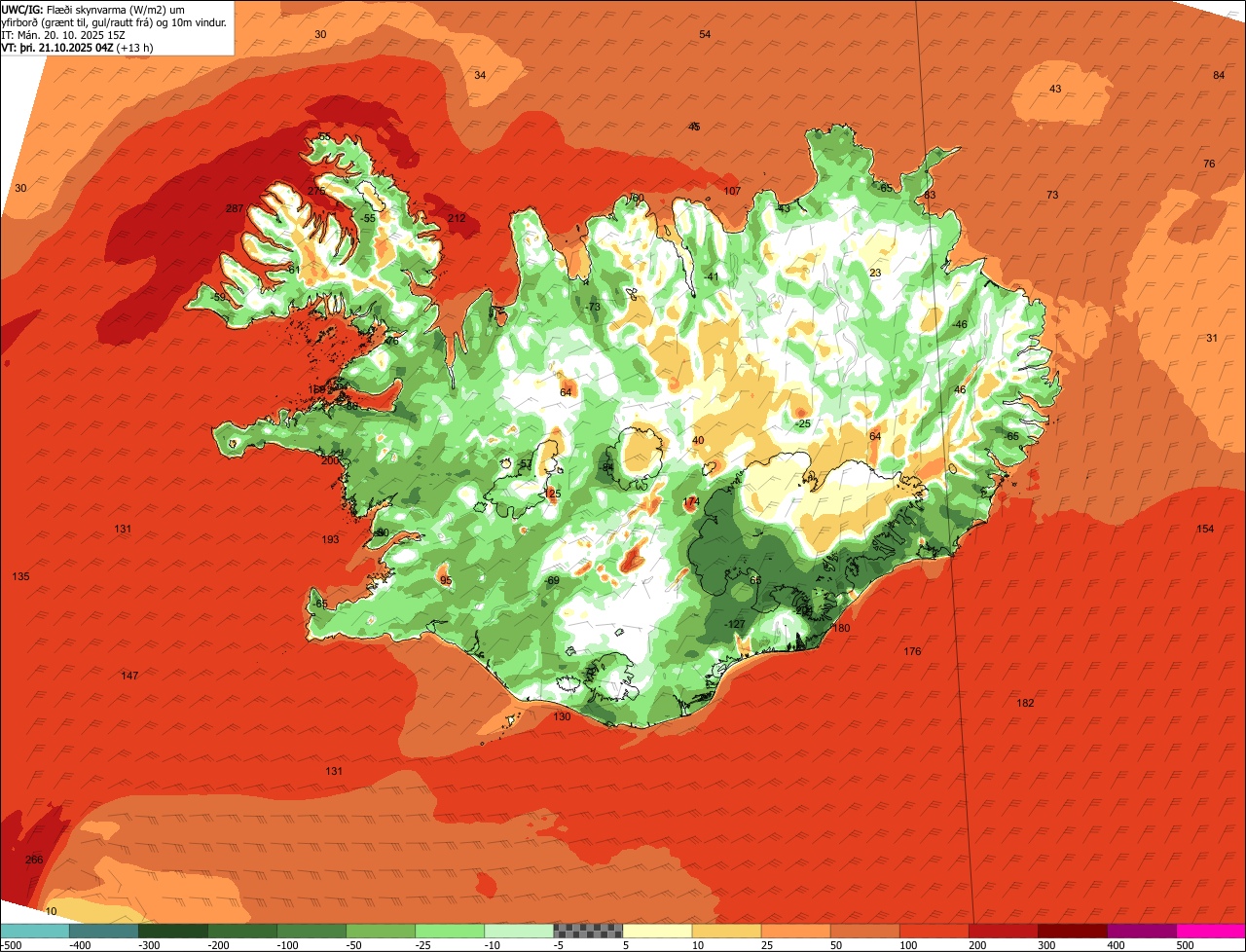The width and height of the screenshot is (1246, 952).
Task: Select the darkest green legend swatch (-300 to -200)
Action: [x=173, y=931]
